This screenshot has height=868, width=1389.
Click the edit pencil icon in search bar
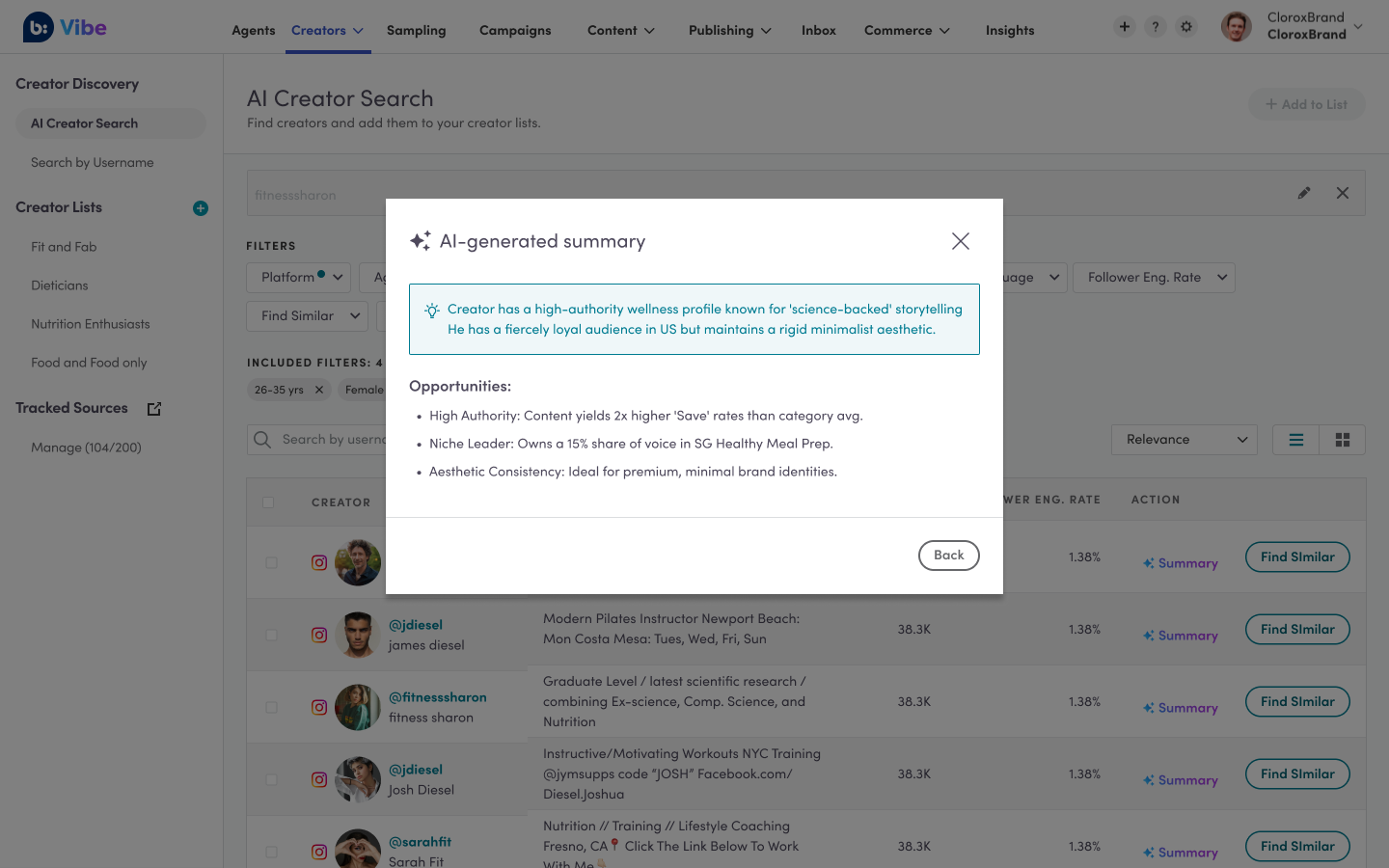pyautogui.click(x=1304, y=193)
